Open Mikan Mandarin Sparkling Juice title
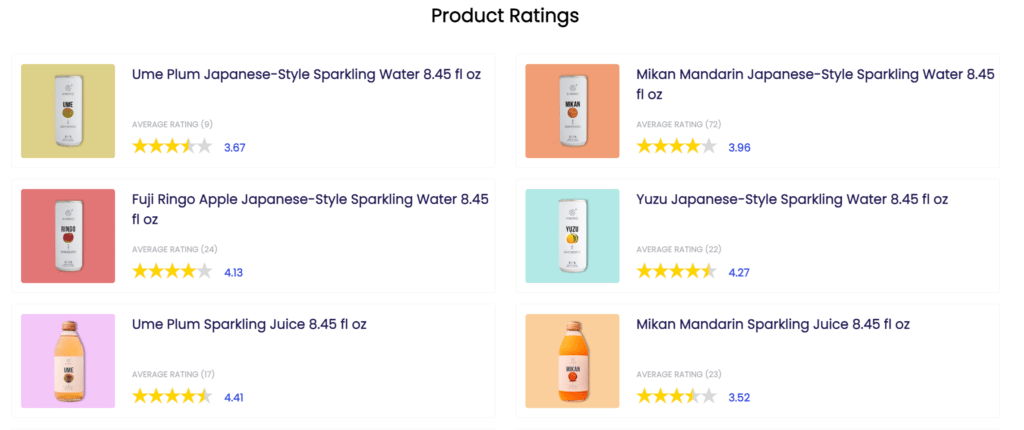Screen dimensions: 1024x430 (x=773, y=324)
